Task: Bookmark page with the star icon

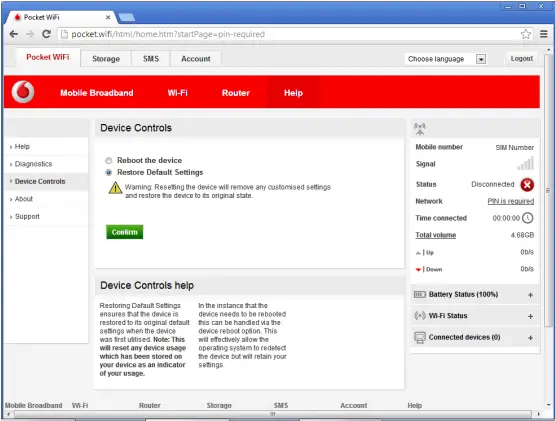Action: 526,34
